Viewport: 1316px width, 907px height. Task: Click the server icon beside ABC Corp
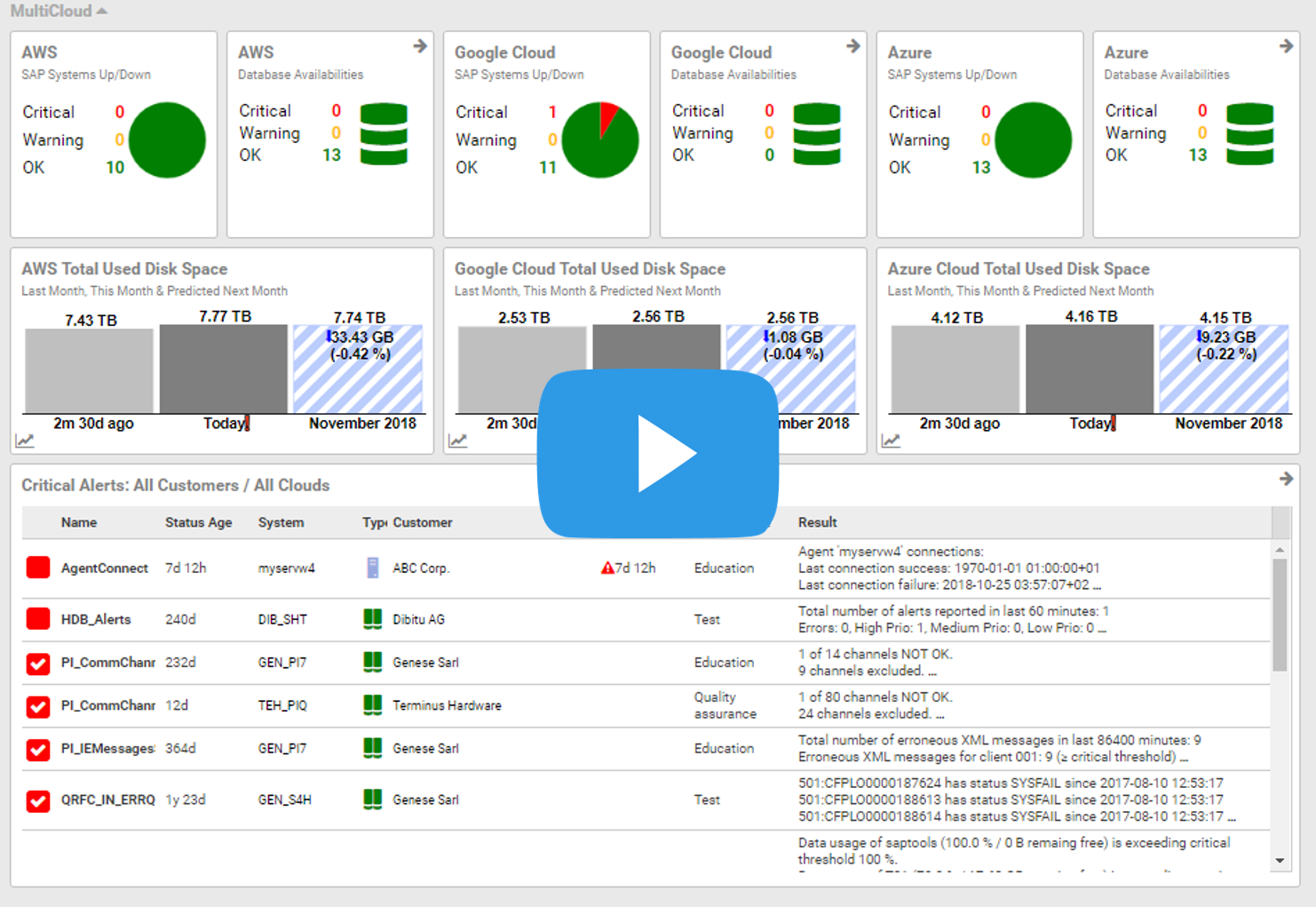[371, 567]
